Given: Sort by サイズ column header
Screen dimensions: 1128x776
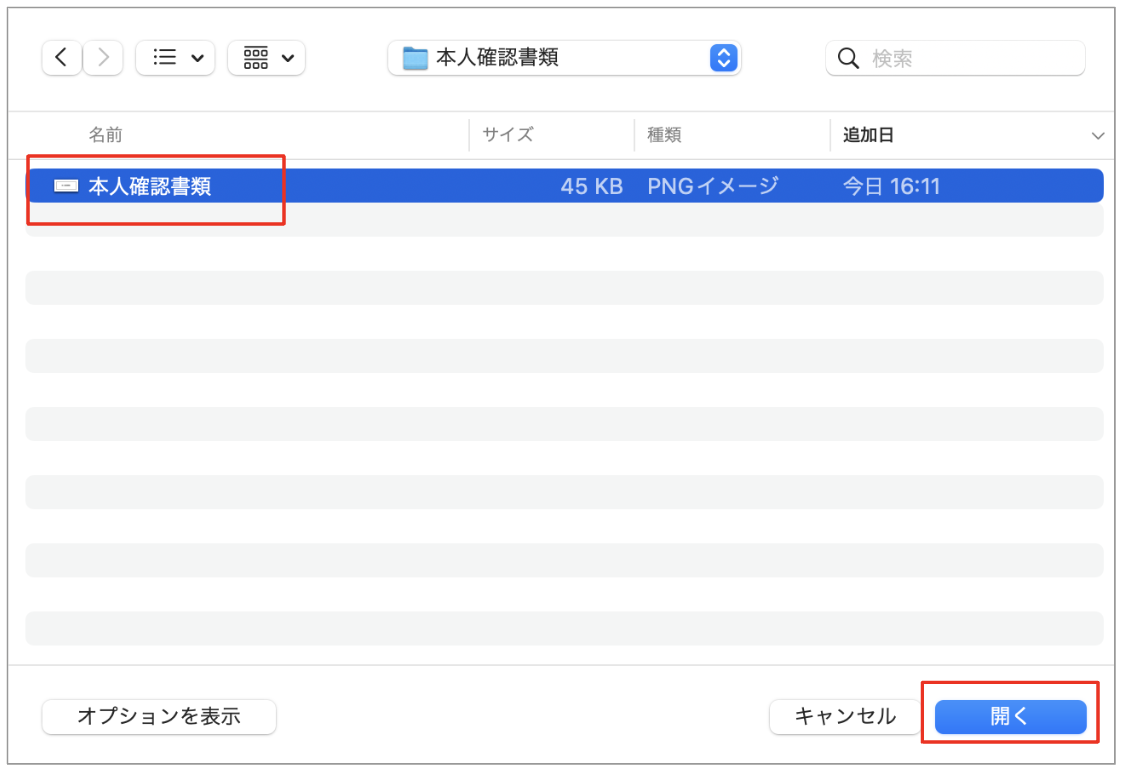Looking at the screenshot, I should [x=508, y=135].
